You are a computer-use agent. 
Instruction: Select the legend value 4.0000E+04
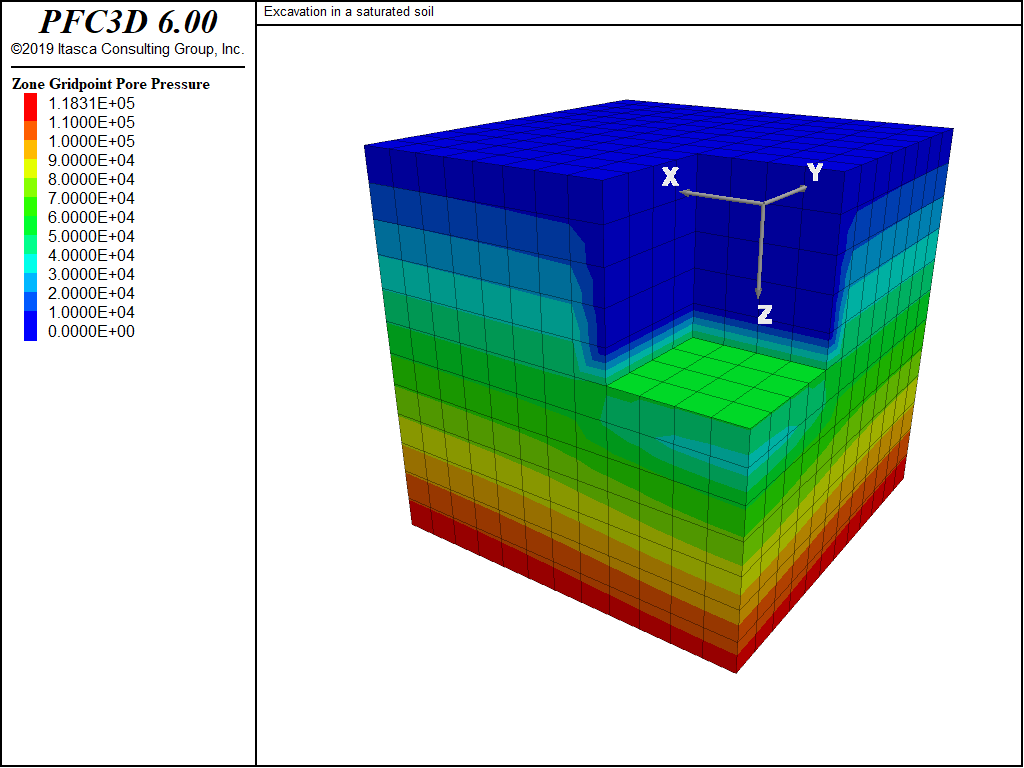click(x=91, y=255)
